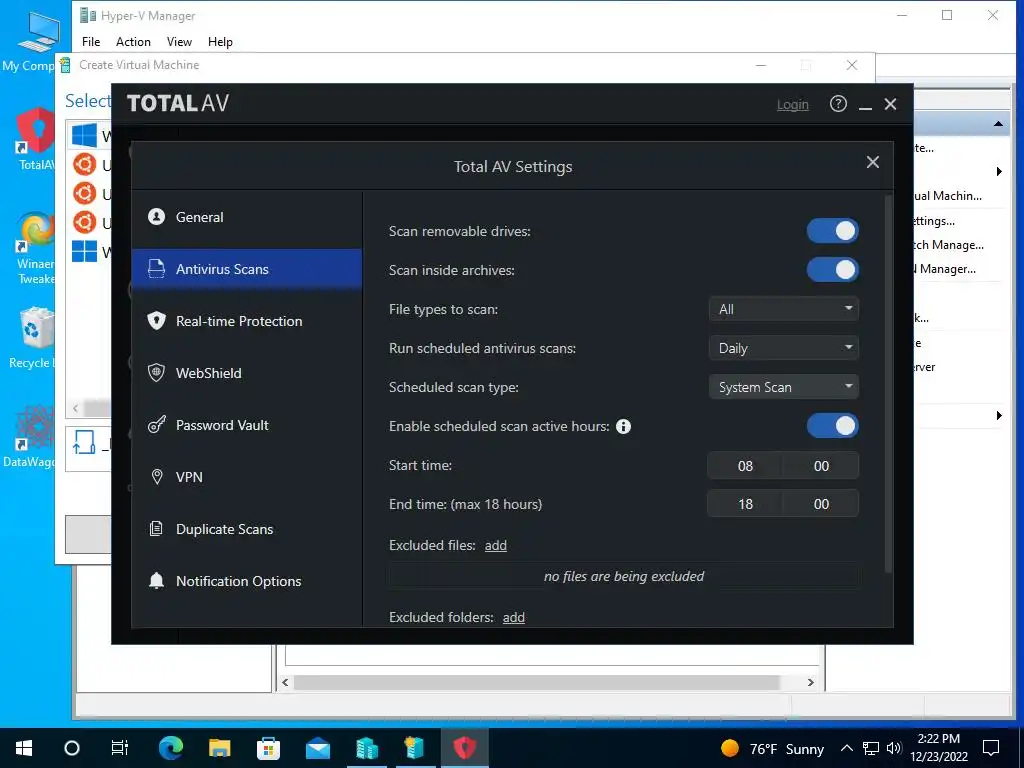The image size is (1024, 768).
Task: Click Hyper-V horizontal scrollbar left arrow
Action: [x=285, y=682]
